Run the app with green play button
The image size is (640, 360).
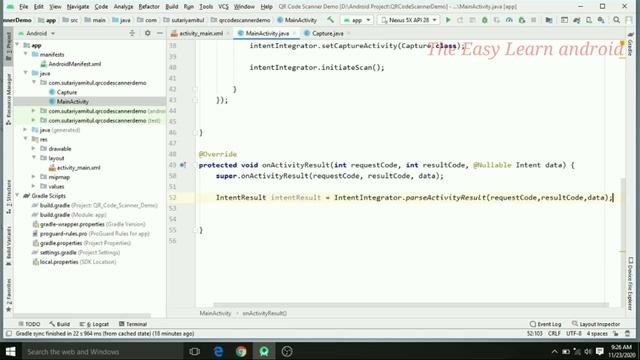[x=448, y=20]
